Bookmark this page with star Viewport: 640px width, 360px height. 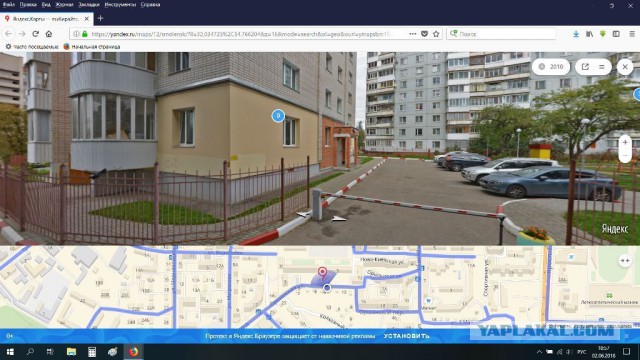coord(436,34)
